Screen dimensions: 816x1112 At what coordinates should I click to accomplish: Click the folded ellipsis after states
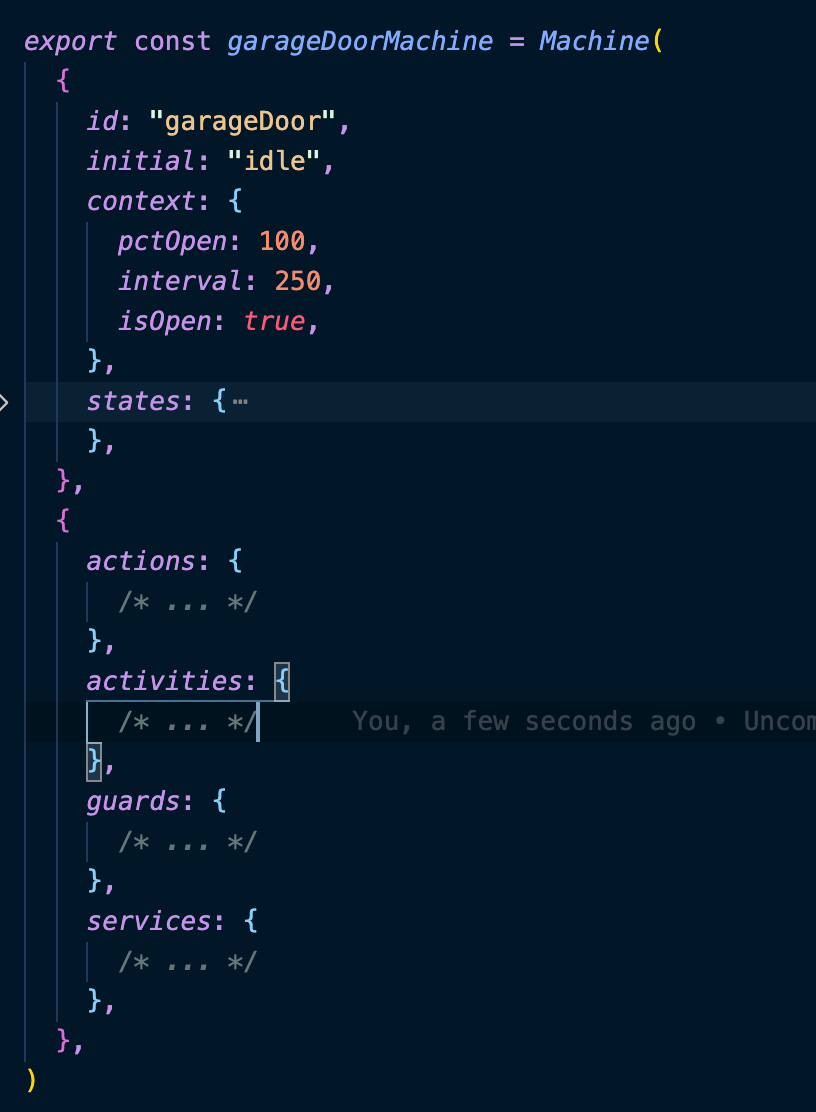pos(240,402)
